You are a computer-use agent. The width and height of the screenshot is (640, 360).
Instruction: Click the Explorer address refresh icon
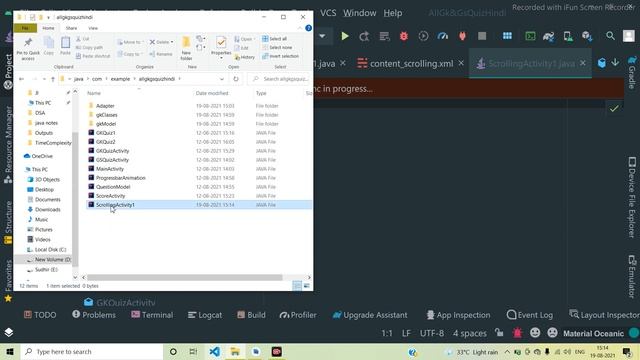[236, 79]
